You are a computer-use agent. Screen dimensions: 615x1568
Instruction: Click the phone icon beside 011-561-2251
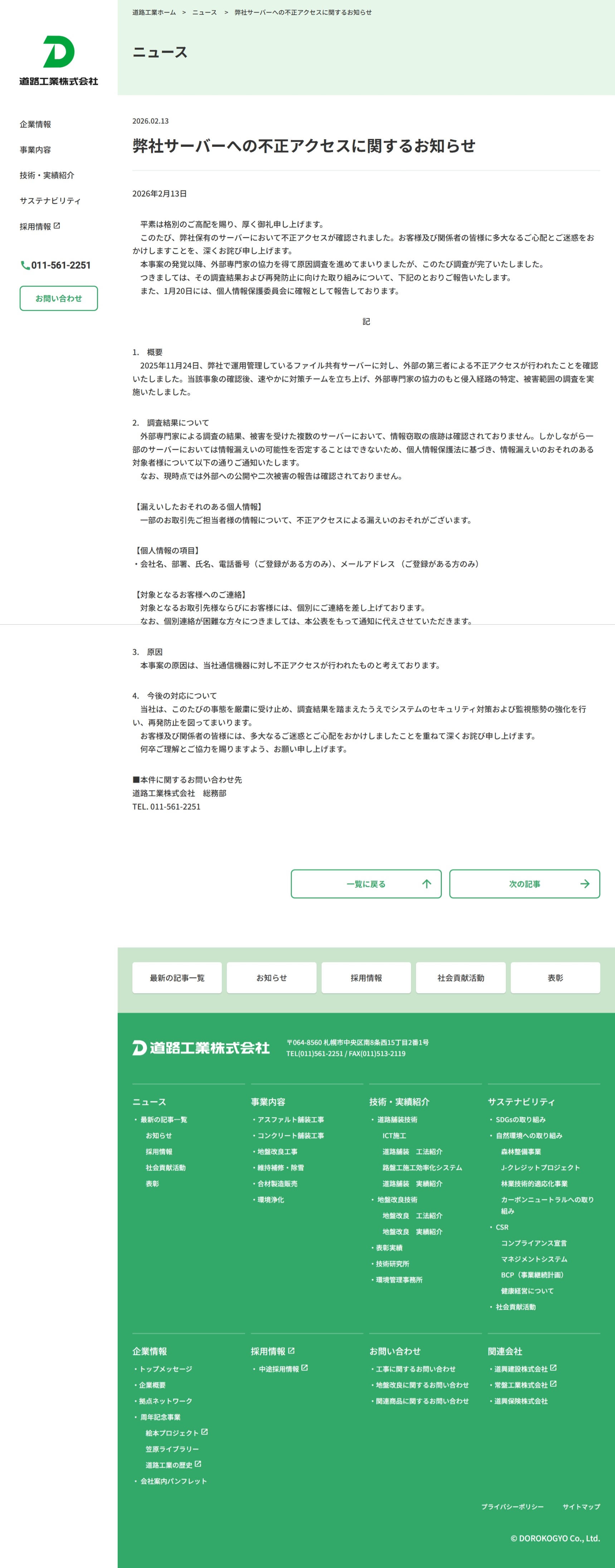click(25, 266)
